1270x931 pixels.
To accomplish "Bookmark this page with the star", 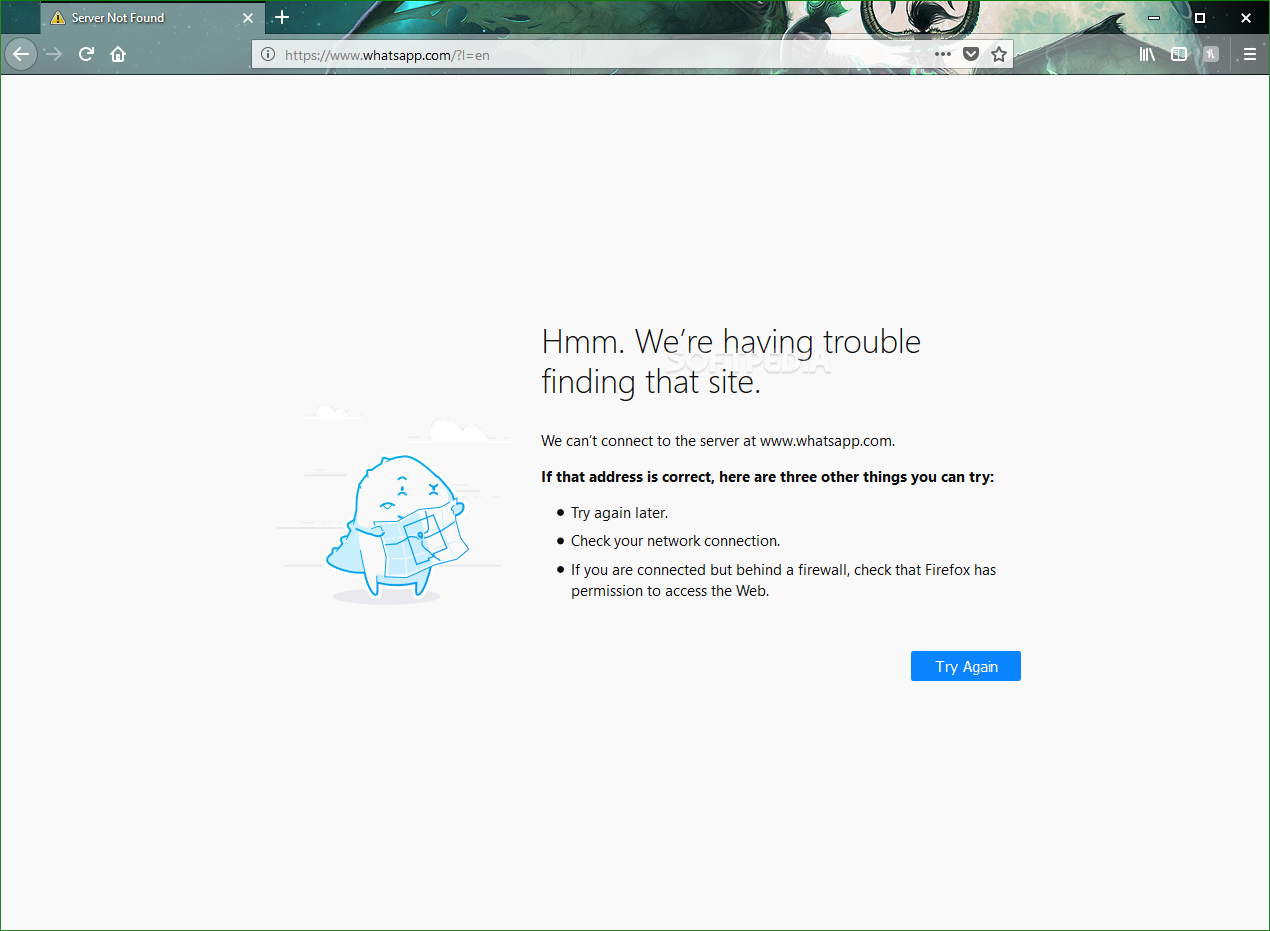I will tap(998, 54).
